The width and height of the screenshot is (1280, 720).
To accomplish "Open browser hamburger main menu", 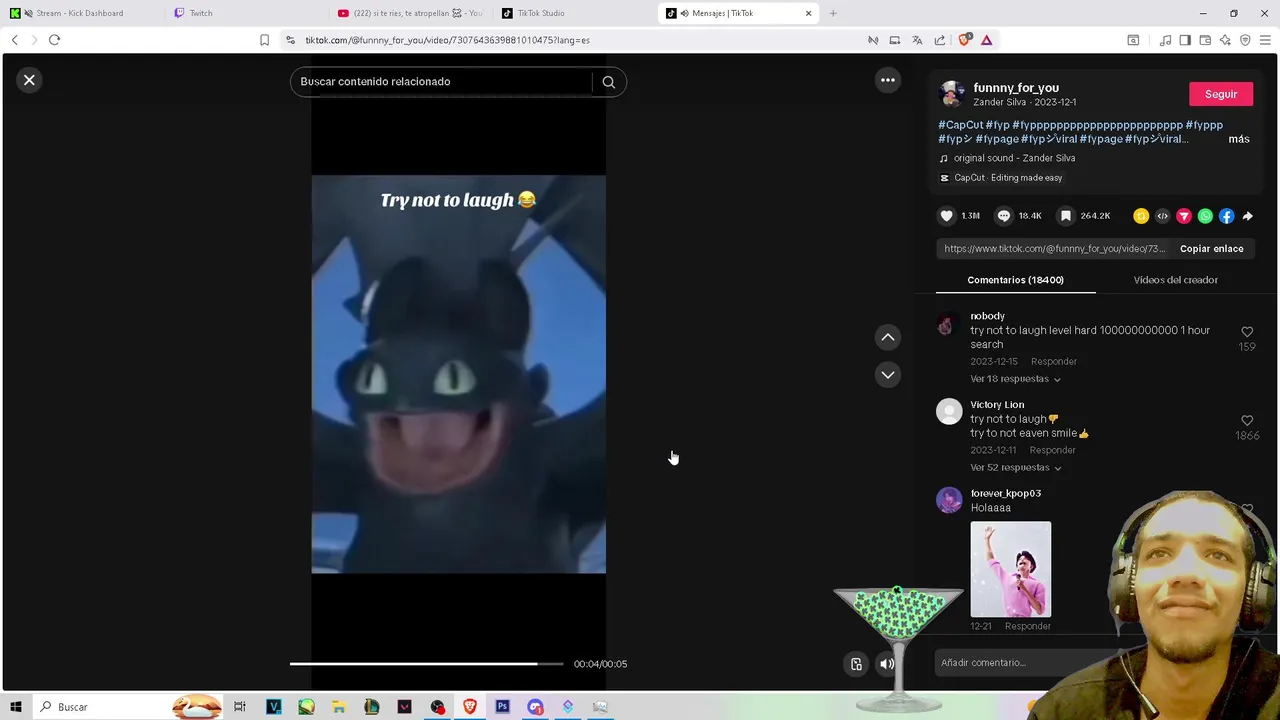I will (1265, 40).
